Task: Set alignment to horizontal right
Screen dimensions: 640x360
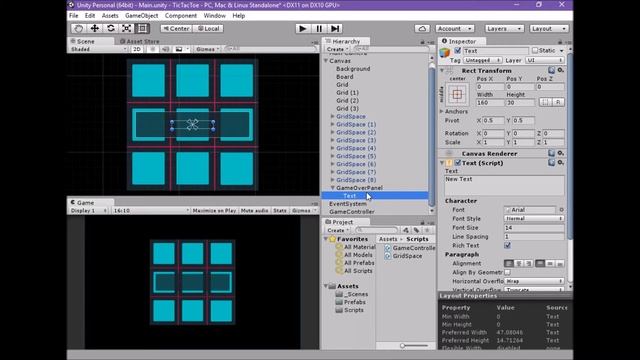Action: (529, 264)
